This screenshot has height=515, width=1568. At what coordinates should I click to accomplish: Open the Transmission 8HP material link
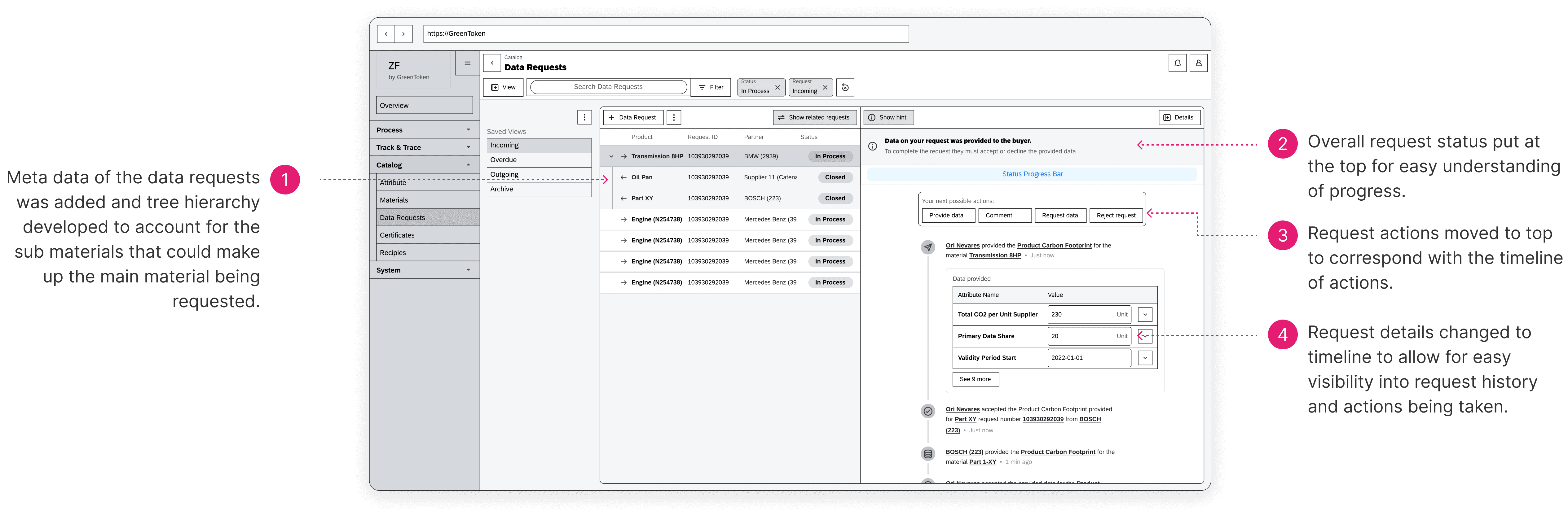point(995,255)
